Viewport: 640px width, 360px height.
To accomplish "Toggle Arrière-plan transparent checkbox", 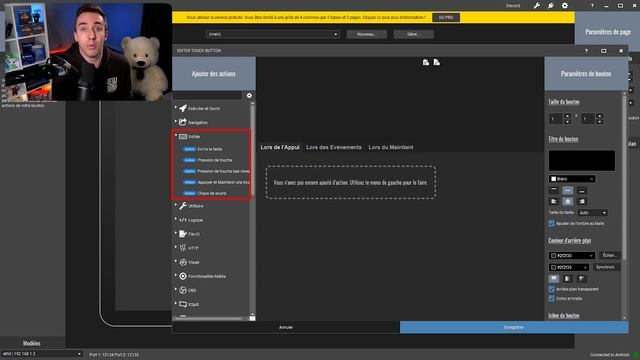I will point(552,289).
